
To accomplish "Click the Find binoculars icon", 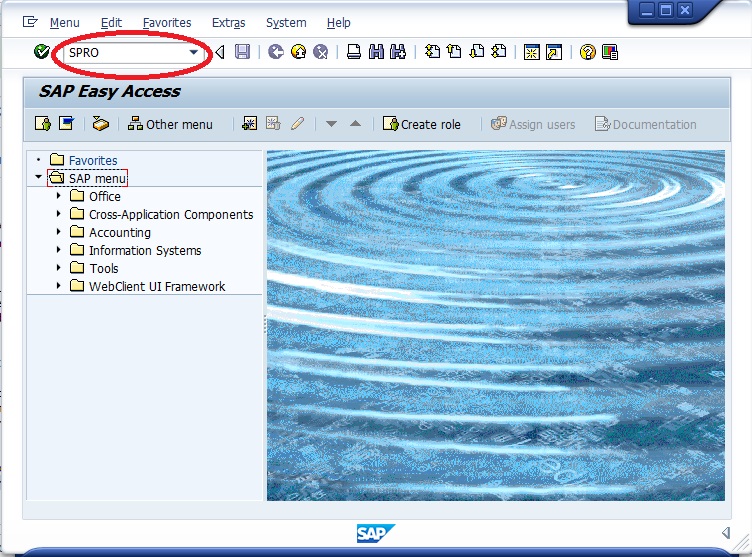I will (x=376, y=51).
